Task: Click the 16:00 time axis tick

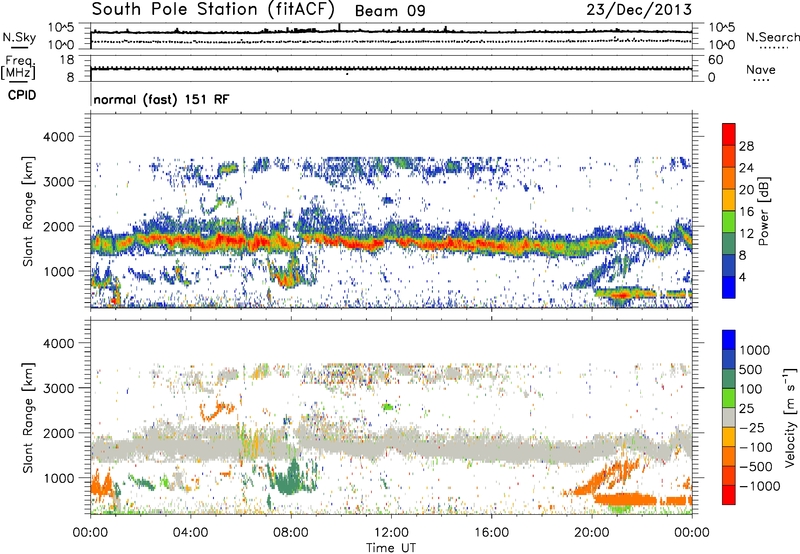Action: [x=491, y=533]
